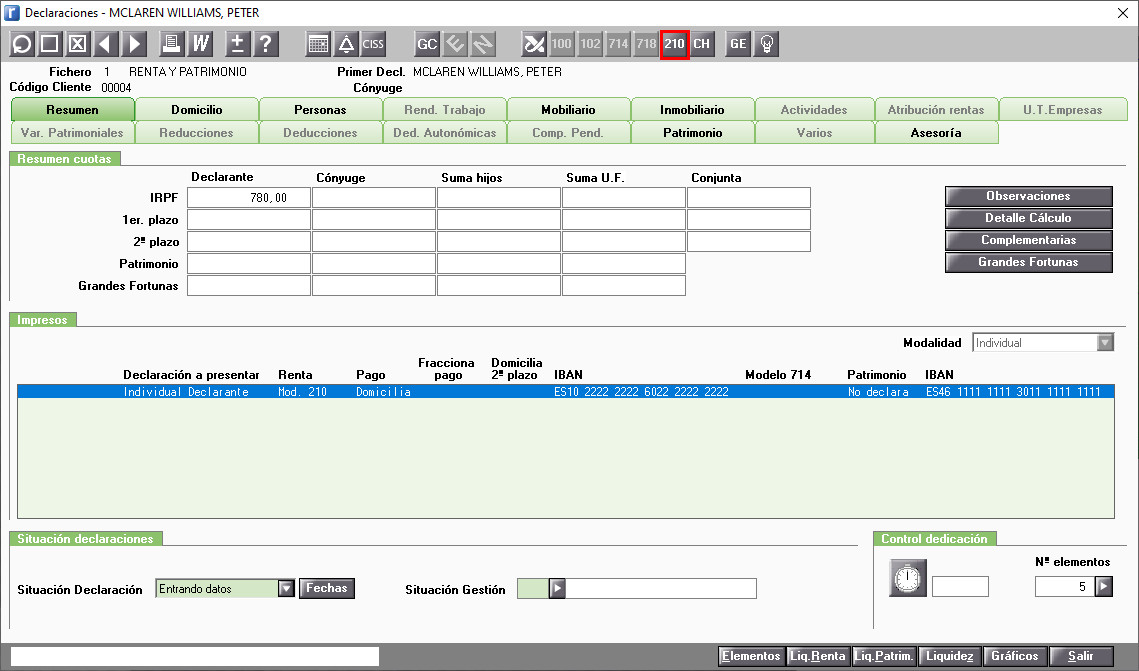Click the W toolbar icon
The width and height of the screenshot is (1139, 671).
[200, 44]
